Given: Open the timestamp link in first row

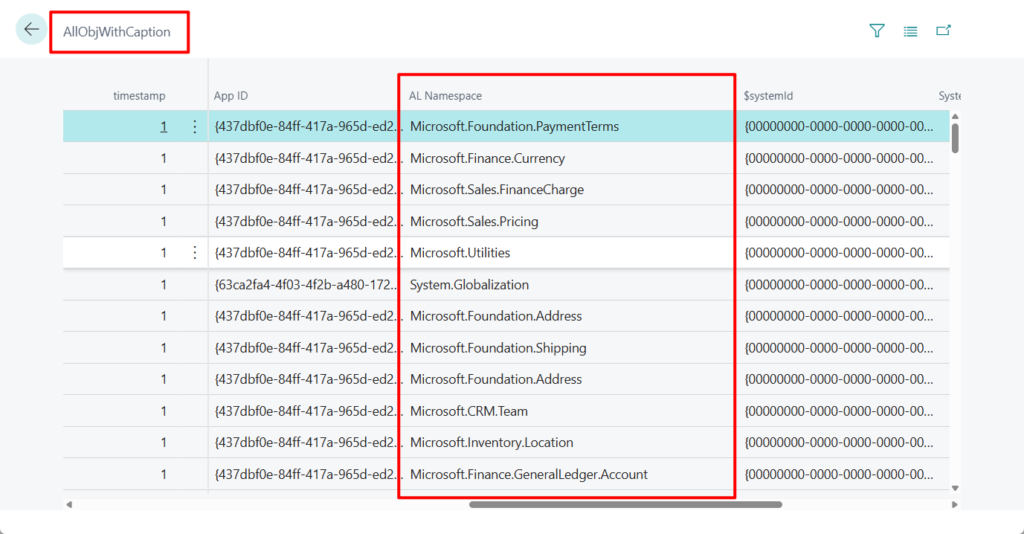Looking at the screenshot, I should [x=163, y=127].
